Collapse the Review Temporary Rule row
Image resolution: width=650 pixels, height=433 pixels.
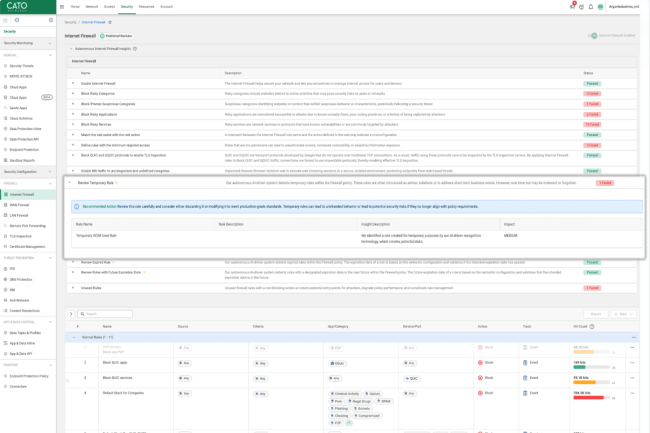tap(70, 183)
